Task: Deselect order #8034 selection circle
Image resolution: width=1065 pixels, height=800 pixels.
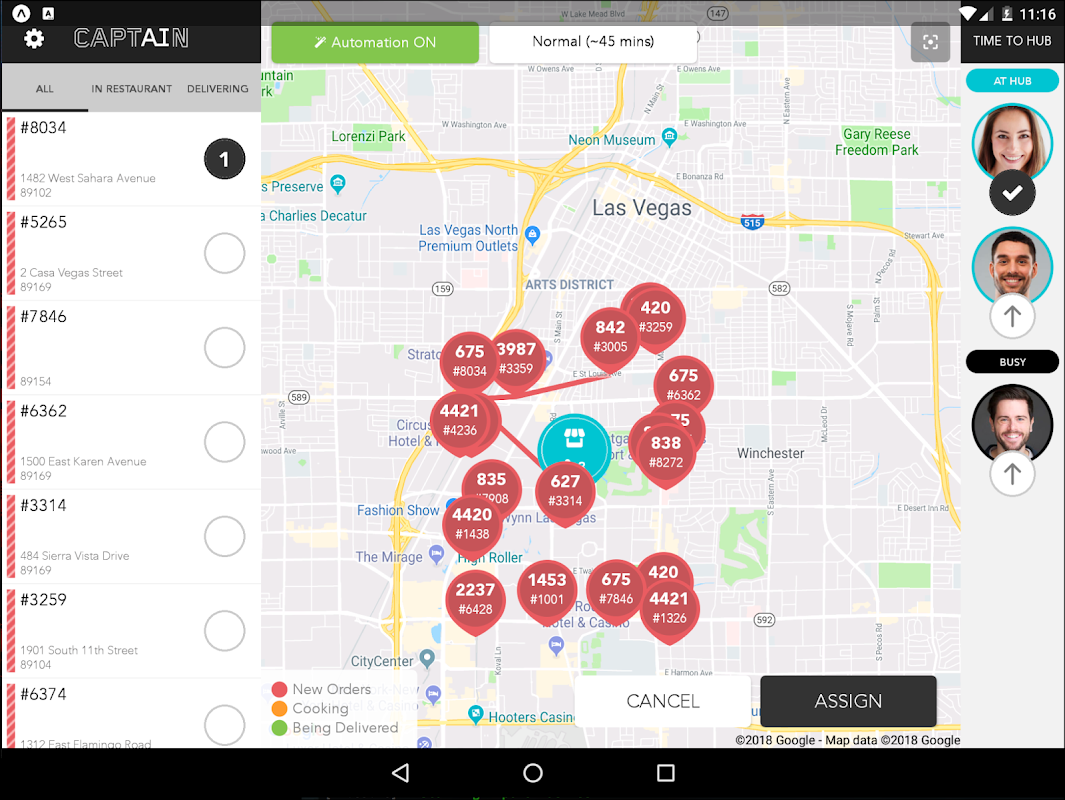Action: pyautogui.click(x=224, y=159)
